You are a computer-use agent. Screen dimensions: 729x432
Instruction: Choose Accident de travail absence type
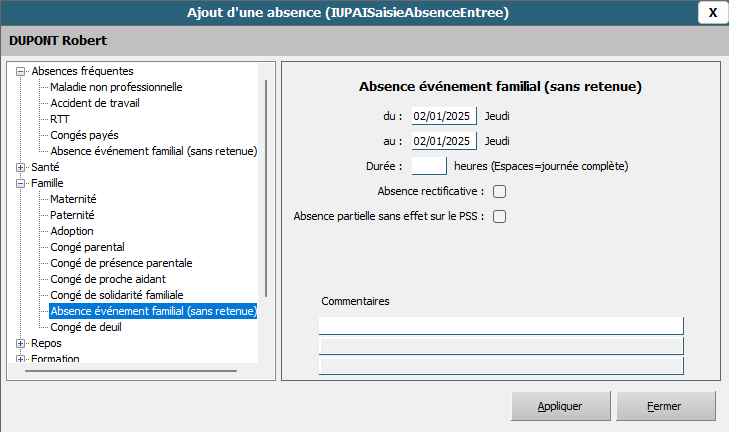coord(98,103)
